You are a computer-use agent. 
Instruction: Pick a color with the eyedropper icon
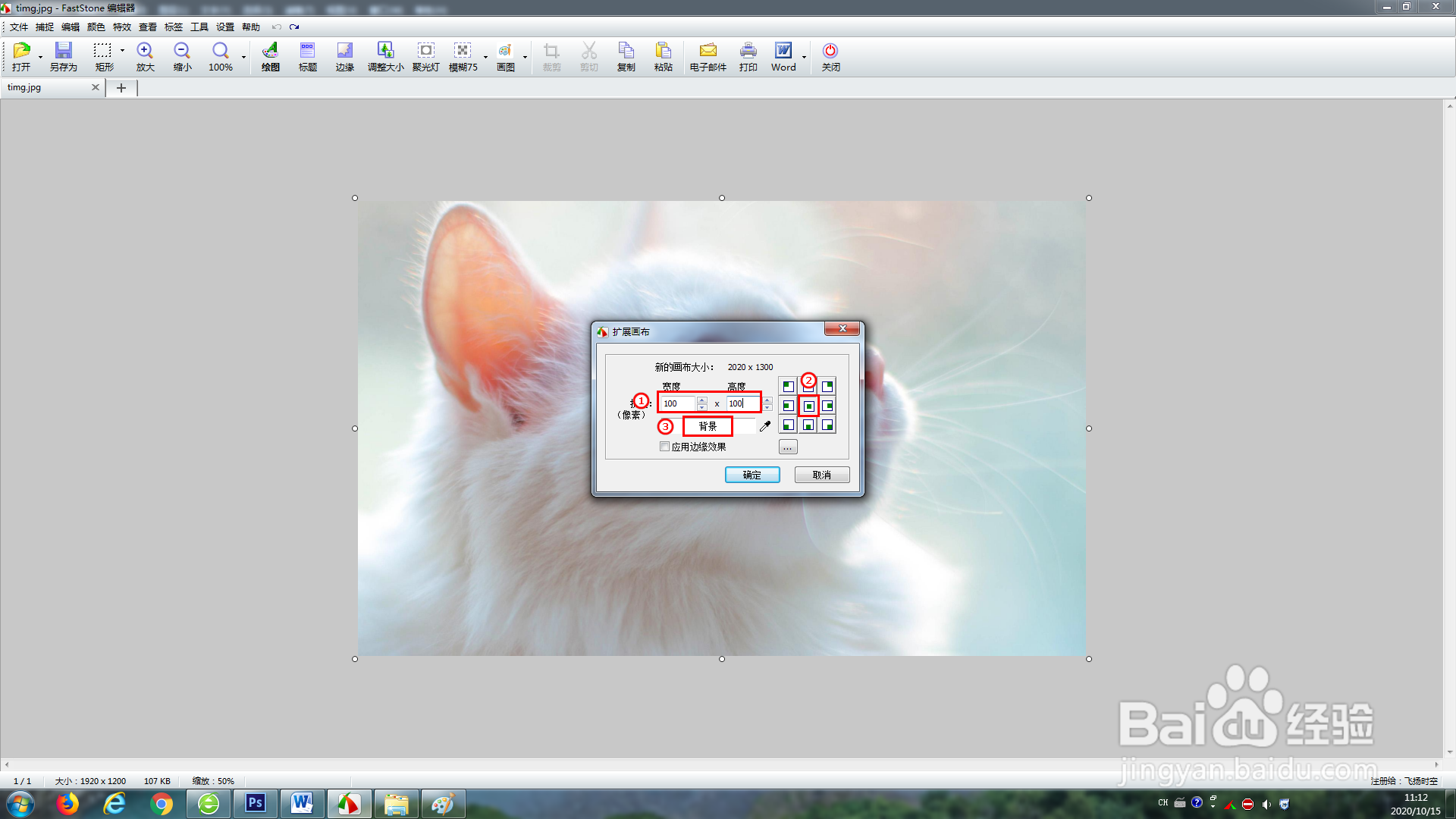(x=765, y=426)
